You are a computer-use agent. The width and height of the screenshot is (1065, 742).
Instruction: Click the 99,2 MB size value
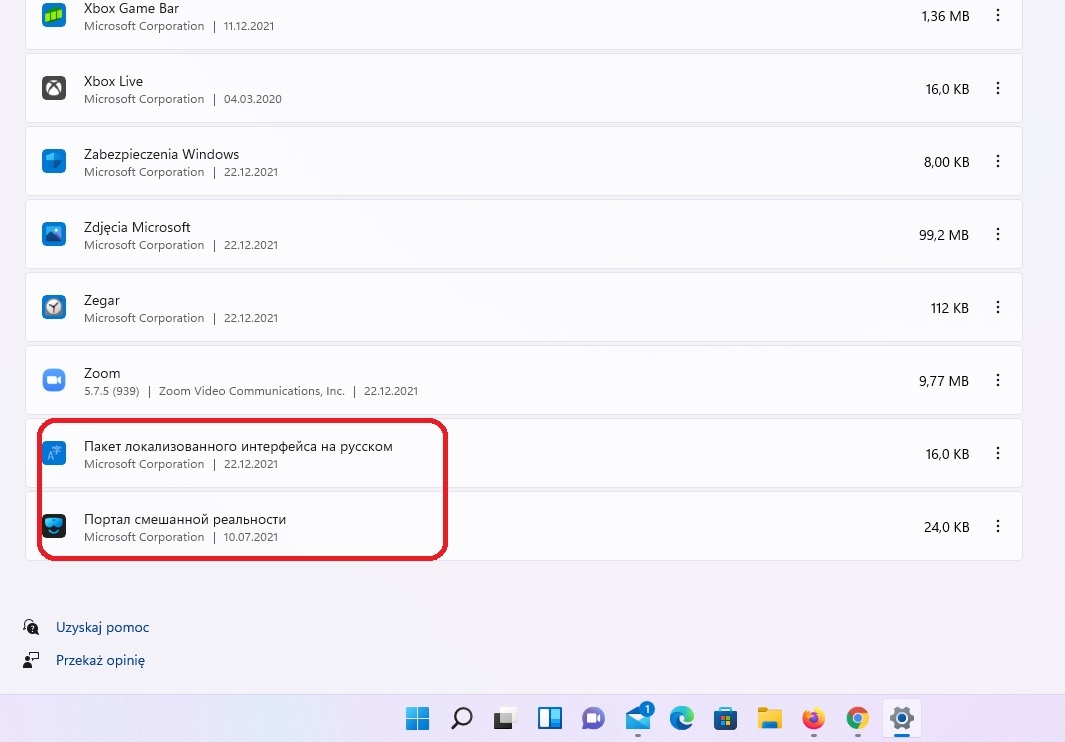click(943, 235)
